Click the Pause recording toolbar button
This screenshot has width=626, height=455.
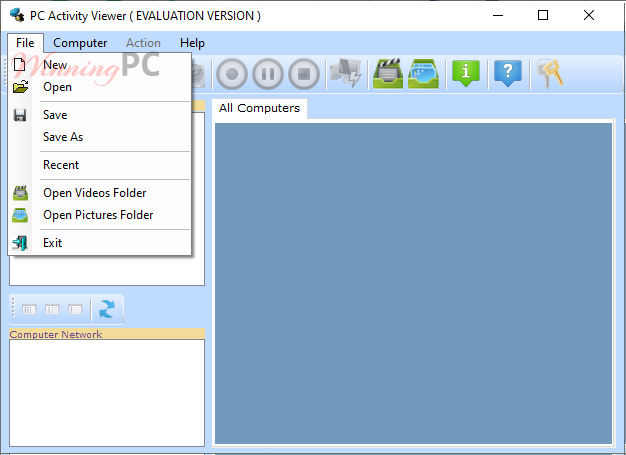point(268,74)
